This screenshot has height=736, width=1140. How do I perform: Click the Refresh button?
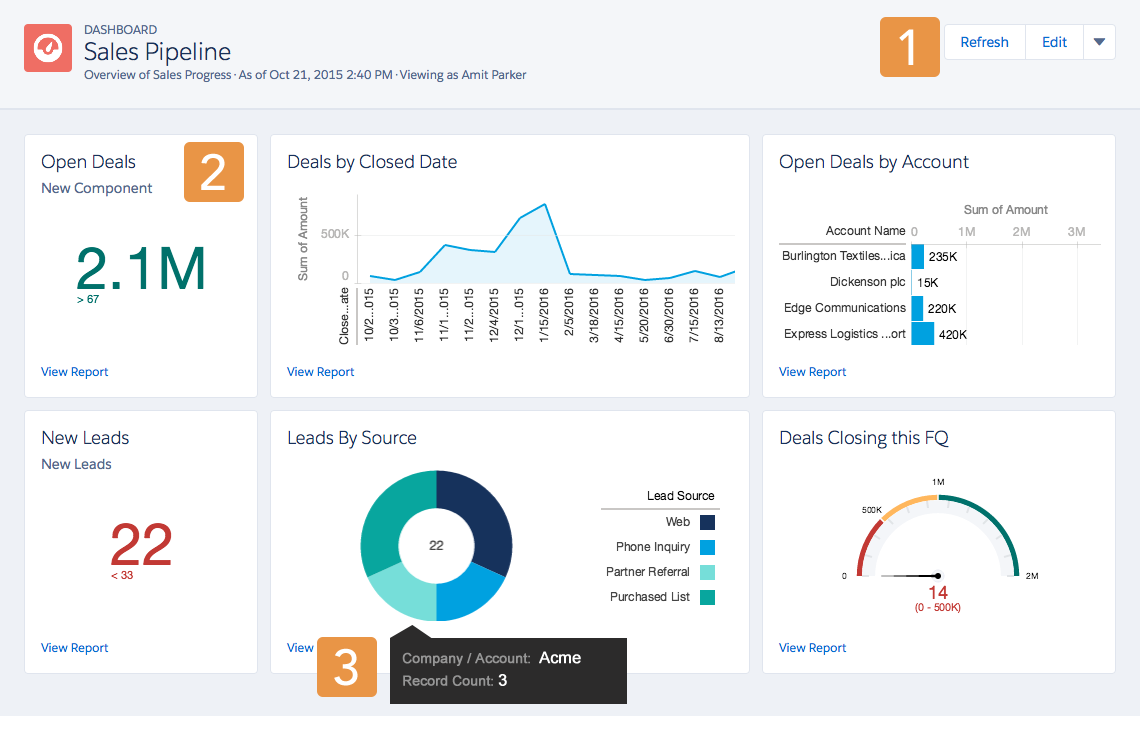984,42
